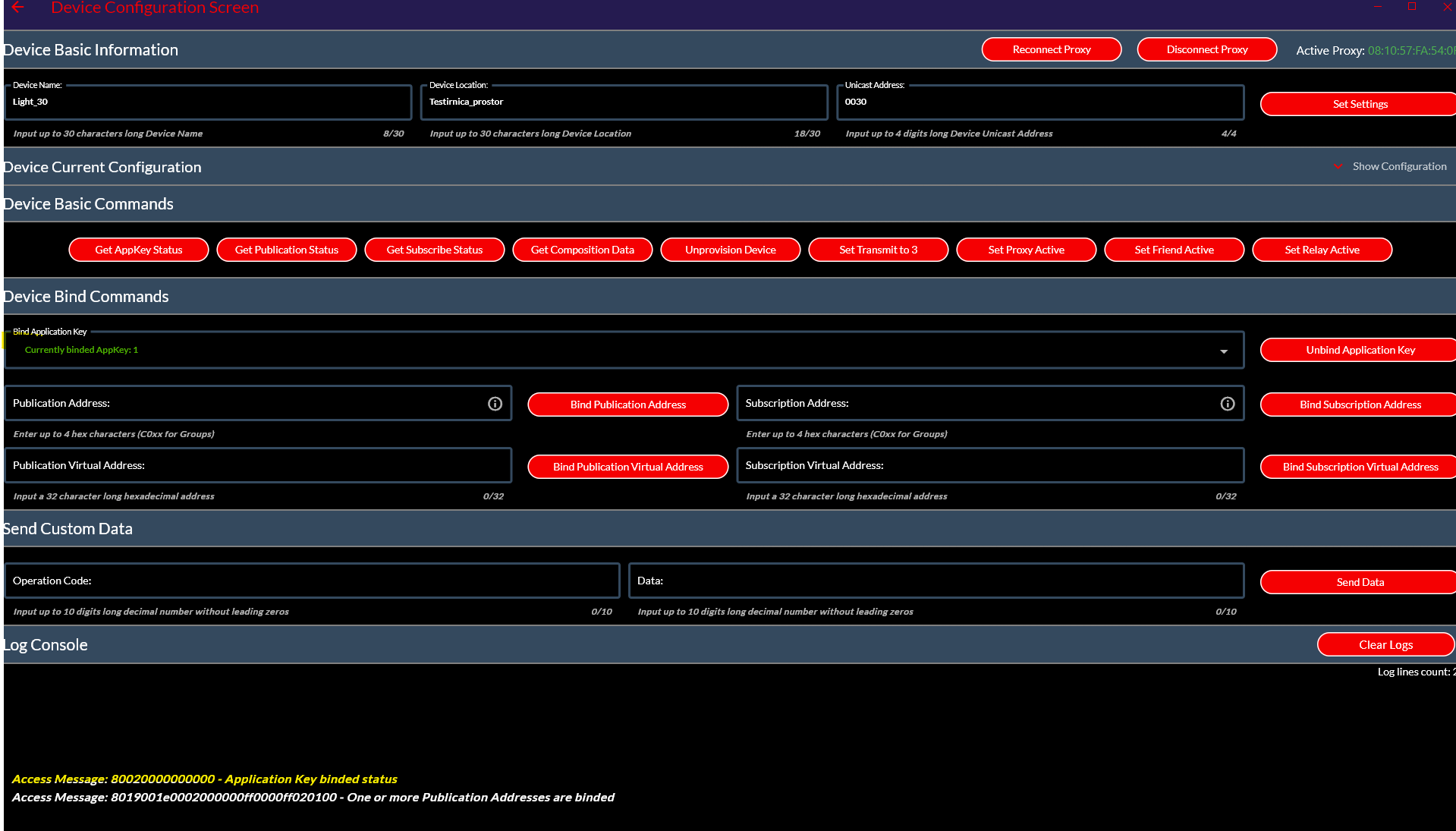Clear the log console
1456x831 pixels.
tap(1385, 644)
